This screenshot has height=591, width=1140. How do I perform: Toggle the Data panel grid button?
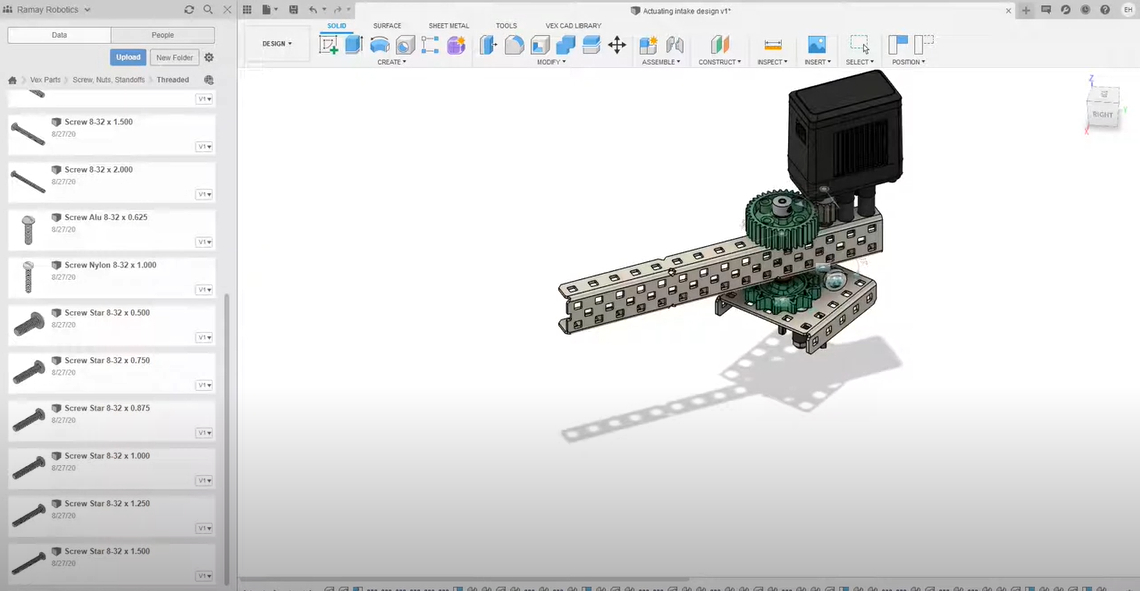(247, 9)
